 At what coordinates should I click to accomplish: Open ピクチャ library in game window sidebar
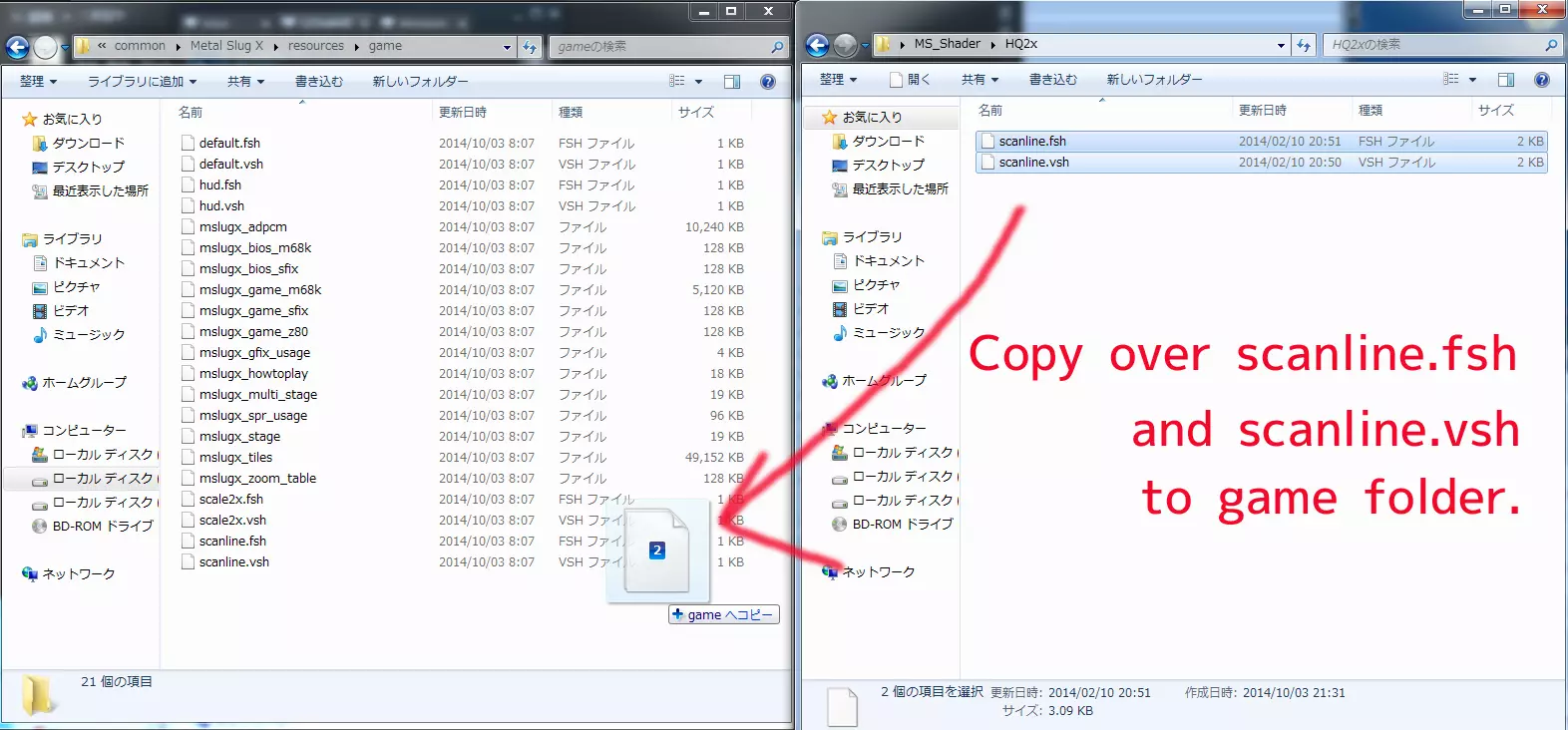click(76, 287)
